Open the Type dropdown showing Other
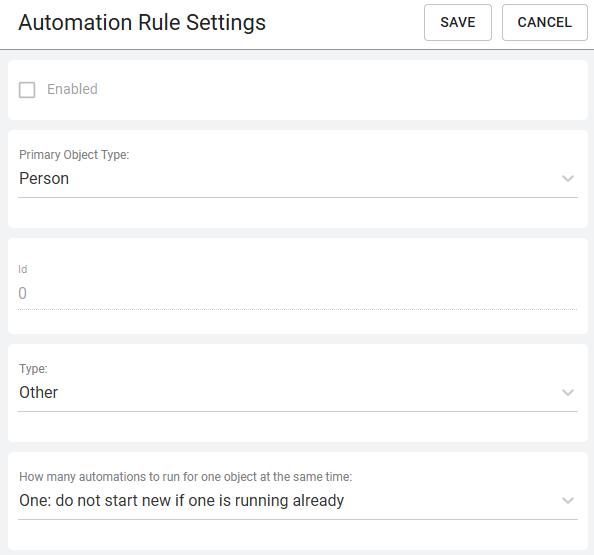Viewport: 594px width, 555px height. pos(298,392)
